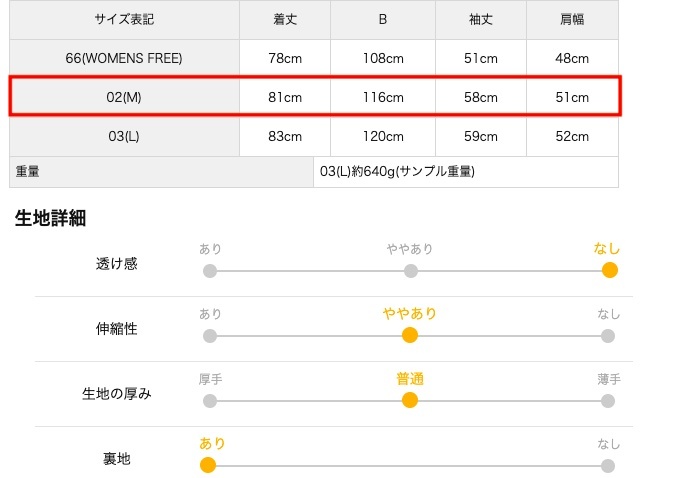Select the 裏地 'あり' orange dot
This screenshot has height=478, width=691.
[208, 465]
